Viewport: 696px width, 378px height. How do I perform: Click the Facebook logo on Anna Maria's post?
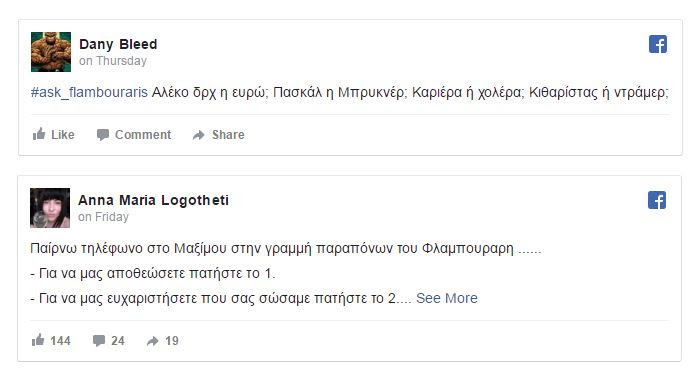pos(656,201)
